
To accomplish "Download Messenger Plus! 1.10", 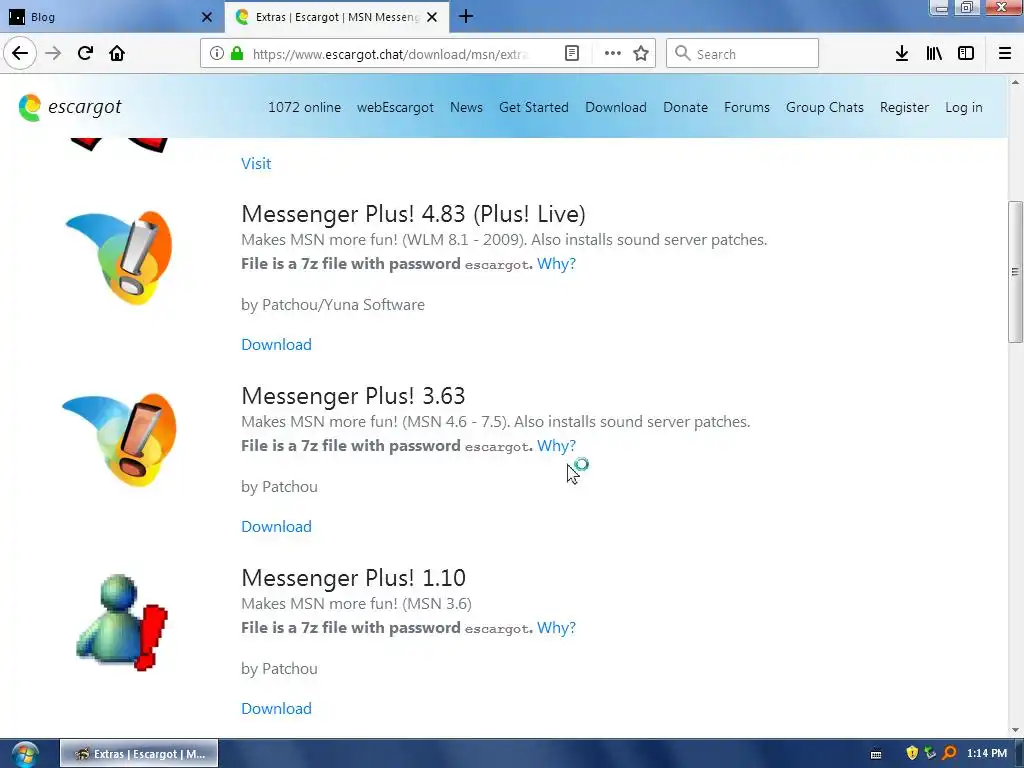I will [x=276, y=709].
